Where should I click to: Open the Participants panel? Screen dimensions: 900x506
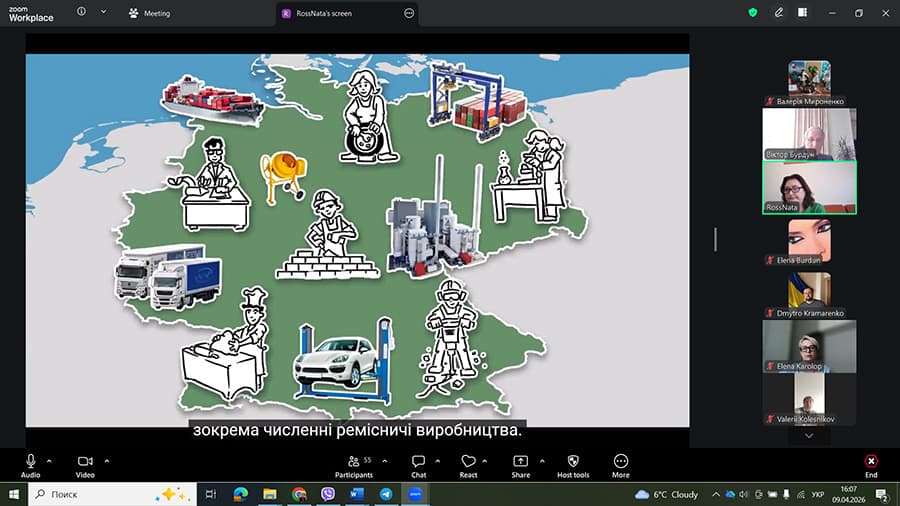coord(353,461)
